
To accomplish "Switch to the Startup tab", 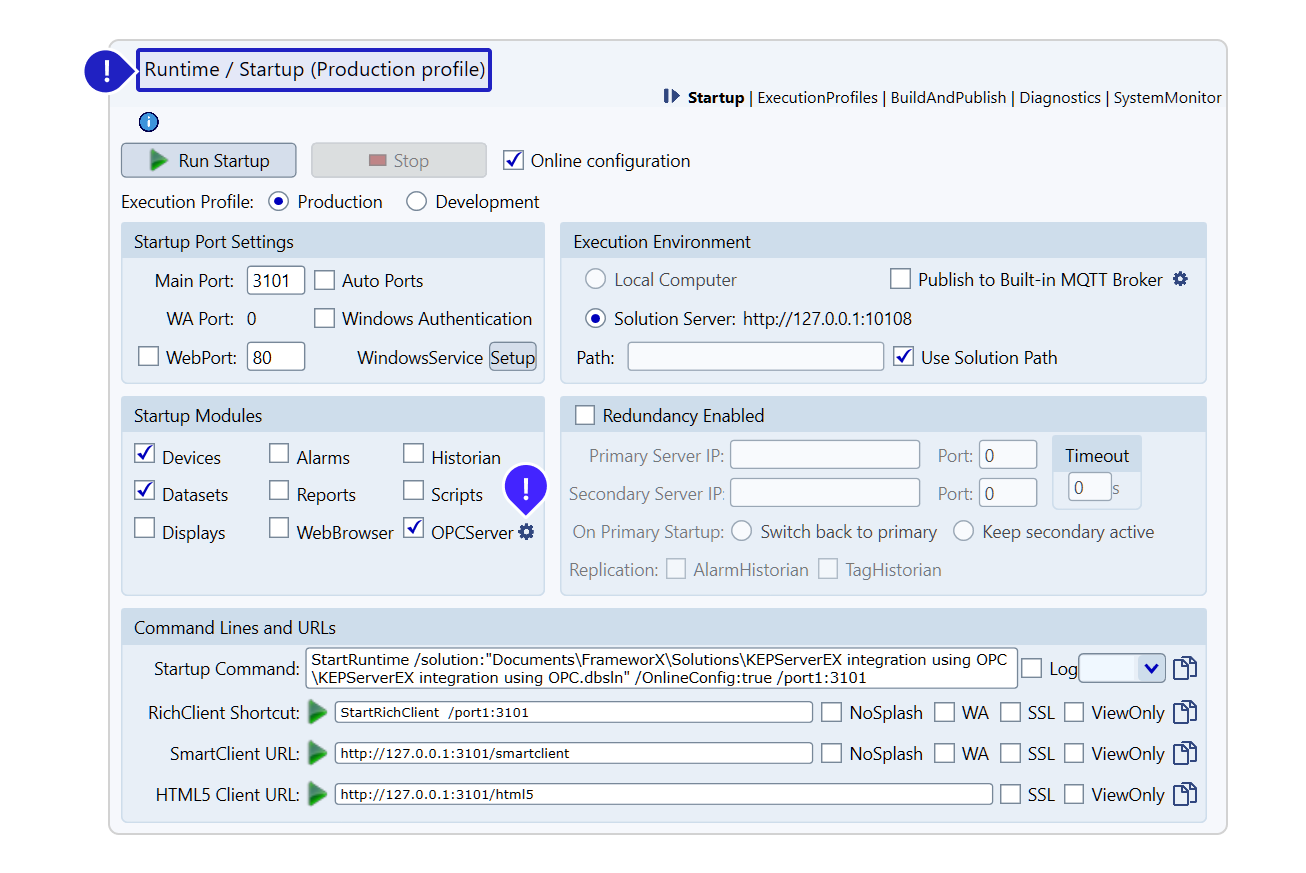I will click(x=716, y=98).
